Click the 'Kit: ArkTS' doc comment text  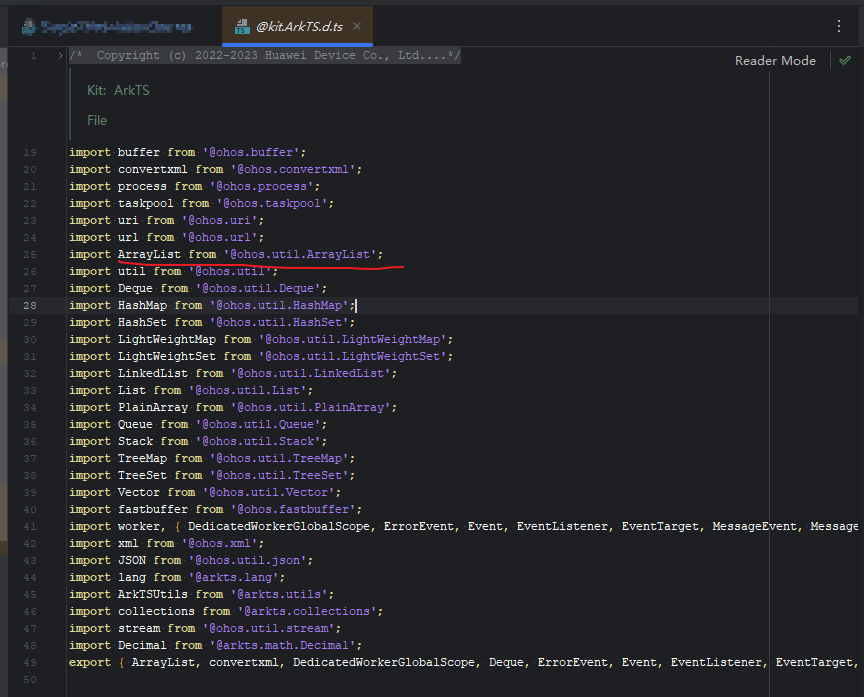coord(118,90)
